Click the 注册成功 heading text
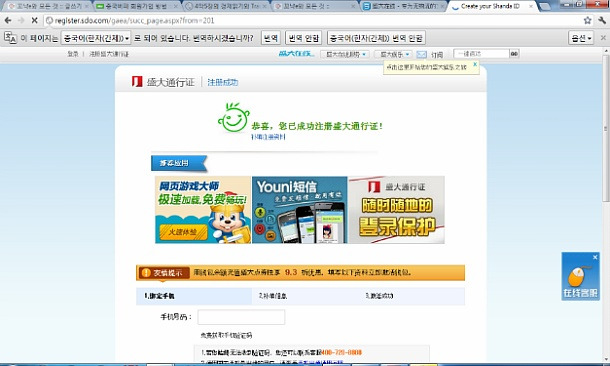Viewport: 610px width, 366px height. [223, 82]
